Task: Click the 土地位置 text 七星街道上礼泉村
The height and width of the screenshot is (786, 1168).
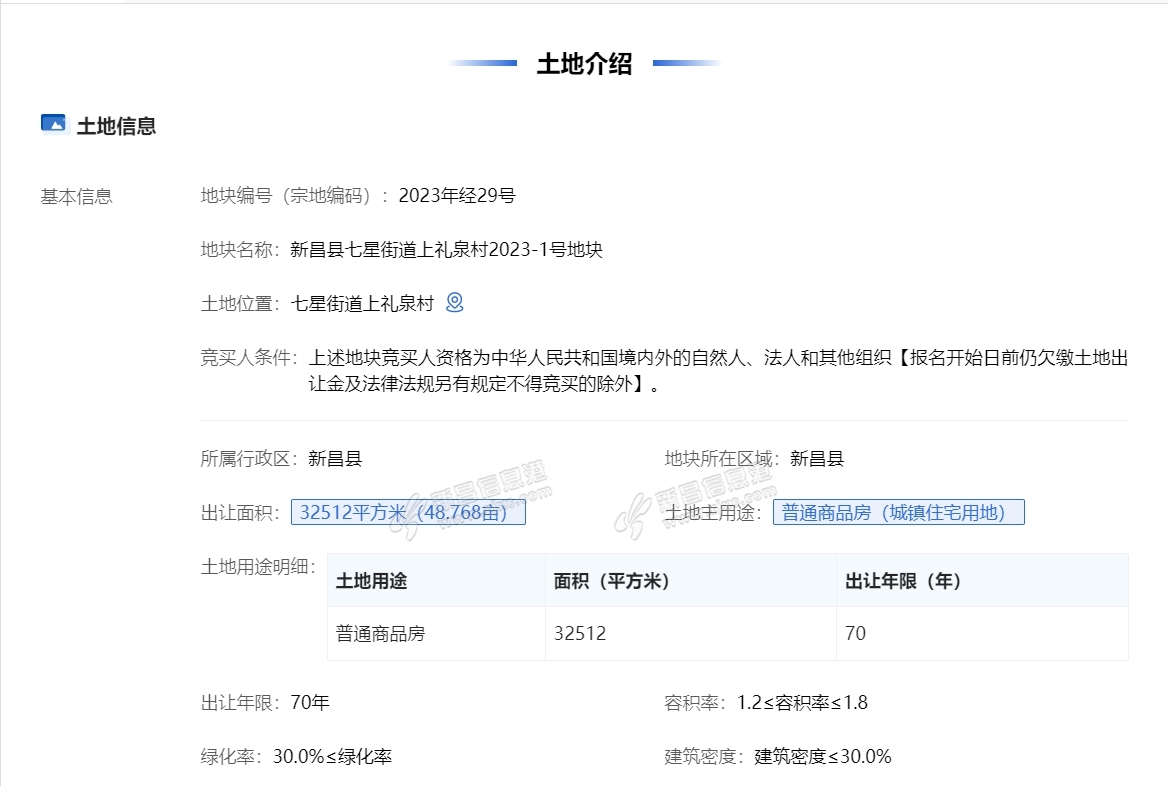Action: coord(362,304)
